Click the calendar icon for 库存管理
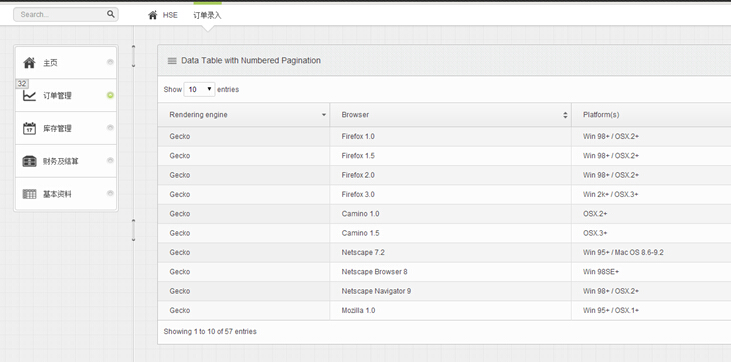Viewport: 731px width, 362px height. coord(29,128)
